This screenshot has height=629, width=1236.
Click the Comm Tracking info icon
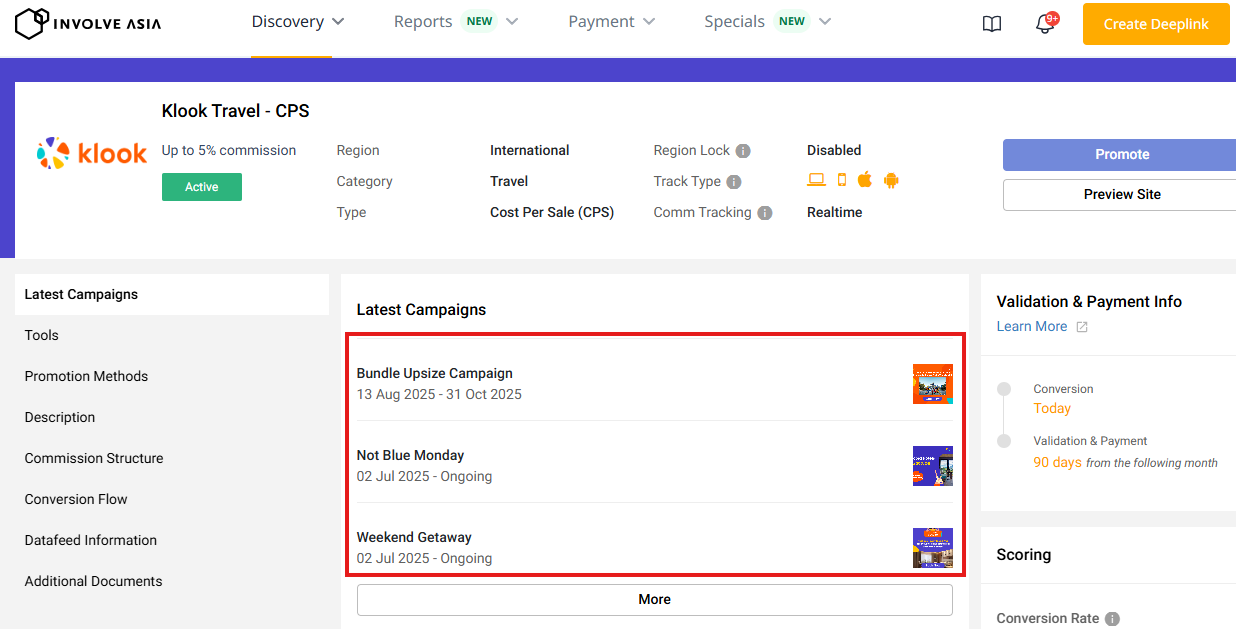point(765,213)
